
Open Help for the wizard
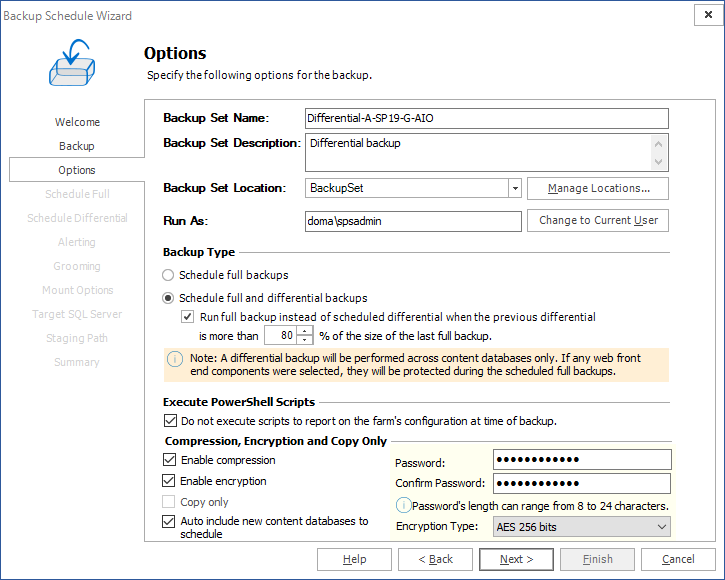[x=355, y=560]
